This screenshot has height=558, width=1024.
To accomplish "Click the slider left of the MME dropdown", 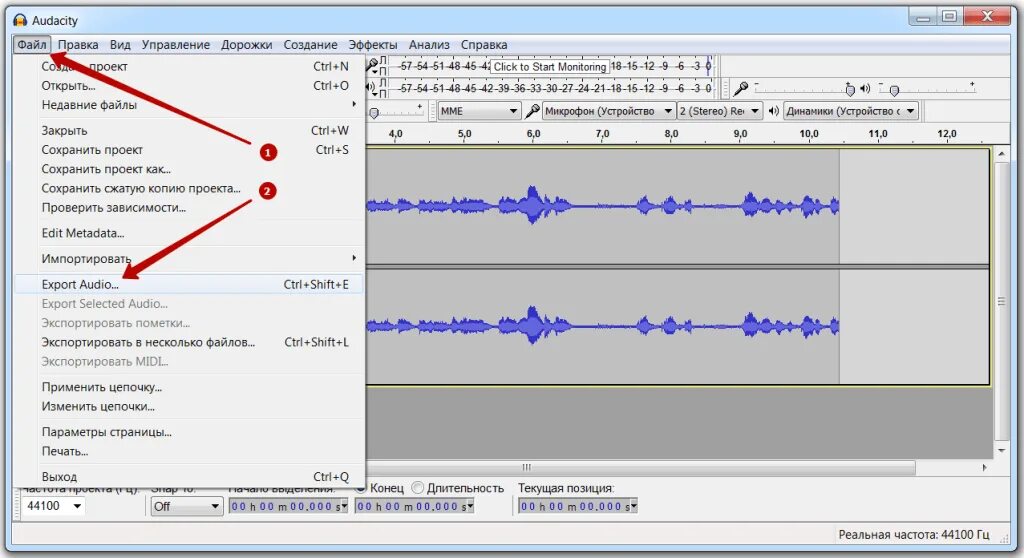I will (395, 111).
